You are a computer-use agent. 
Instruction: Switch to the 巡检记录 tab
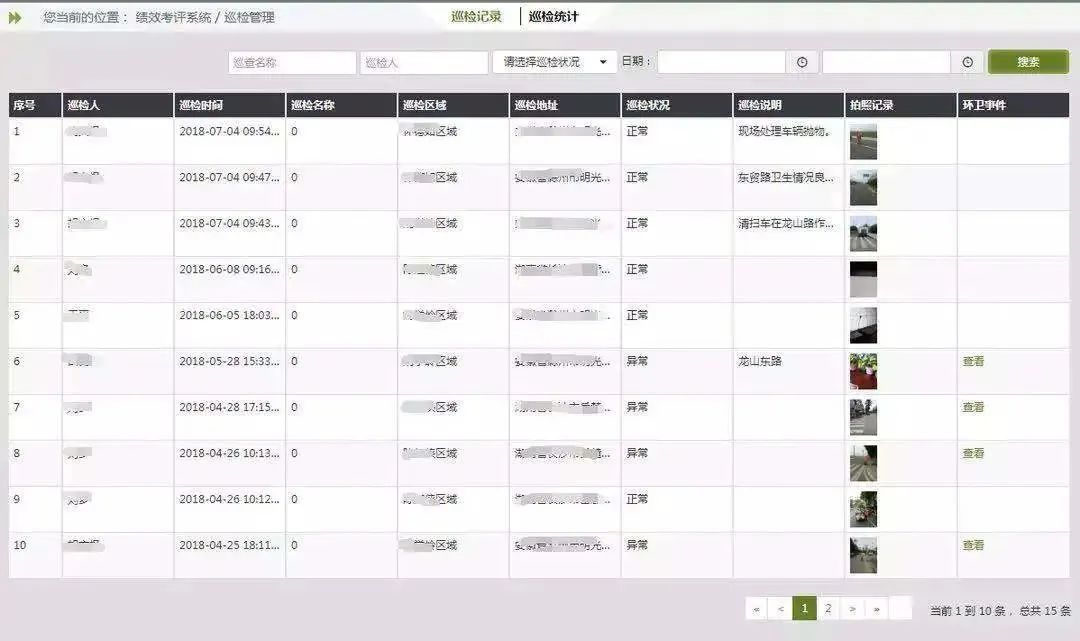(x=475, y=16)
